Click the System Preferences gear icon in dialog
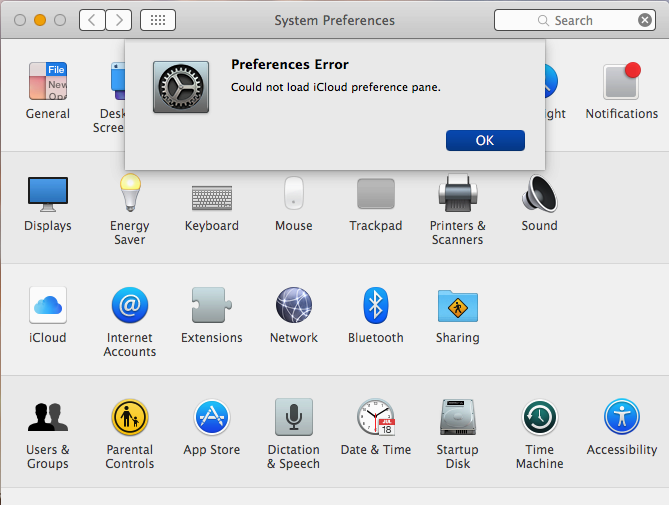 [x=181, y=87]
